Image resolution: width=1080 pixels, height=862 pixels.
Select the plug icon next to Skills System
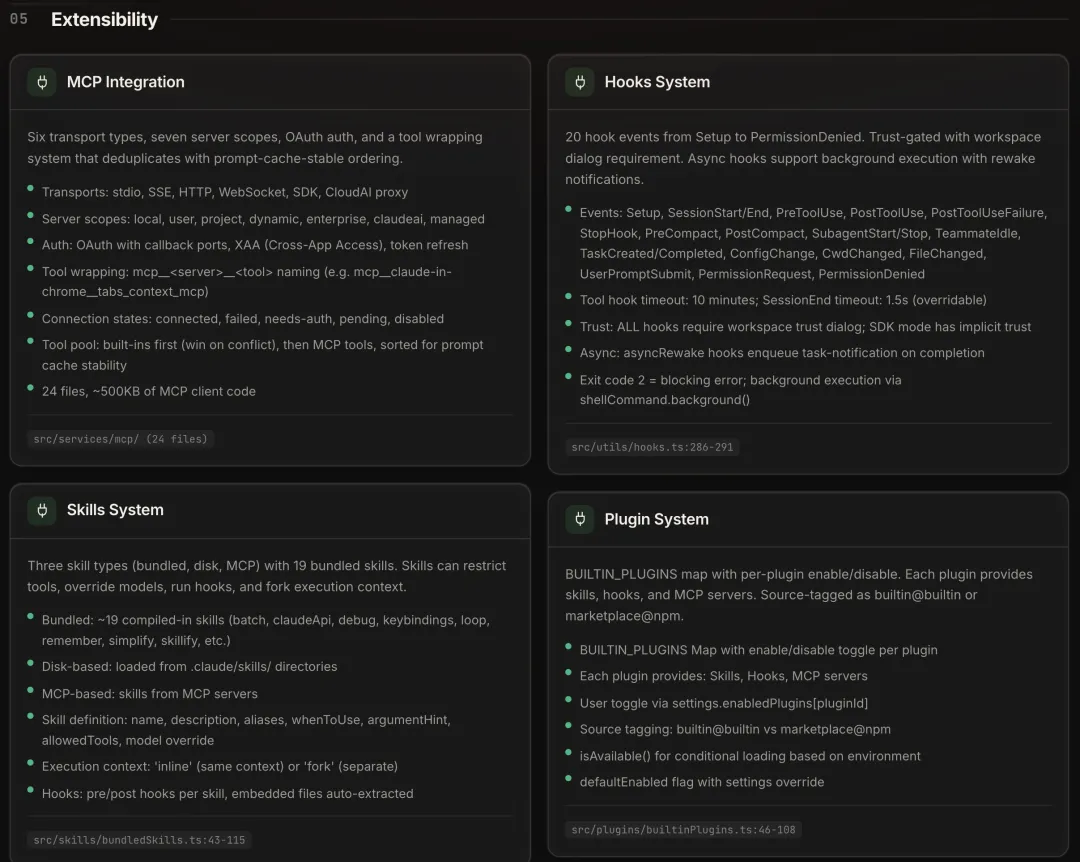[42, 510]
